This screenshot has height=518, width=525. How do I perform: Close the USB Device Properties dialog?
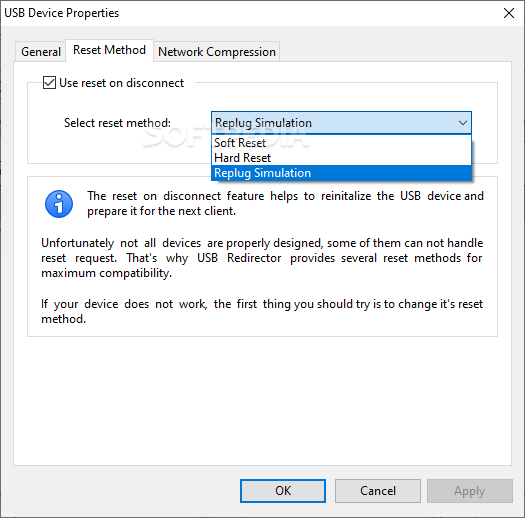509,13
